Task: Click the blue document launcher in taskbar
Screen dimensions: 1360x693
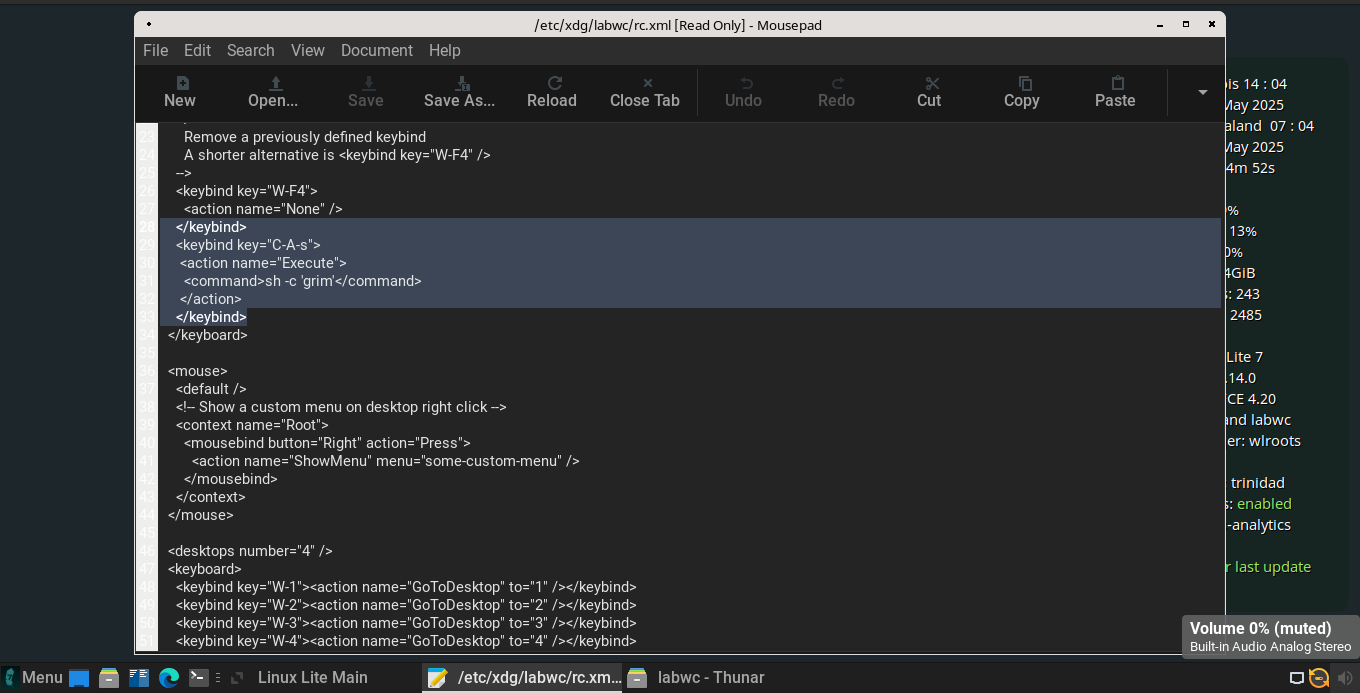Action: click(x=139, y=678)
